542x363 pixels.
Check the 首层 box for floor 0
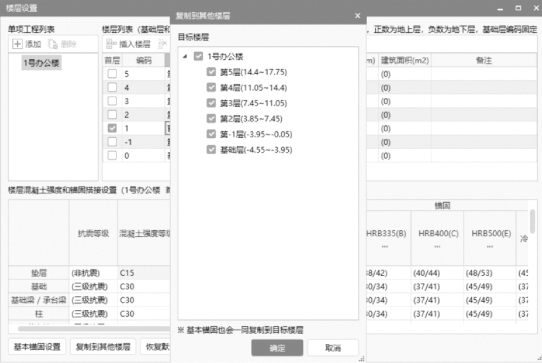point(112,156)
